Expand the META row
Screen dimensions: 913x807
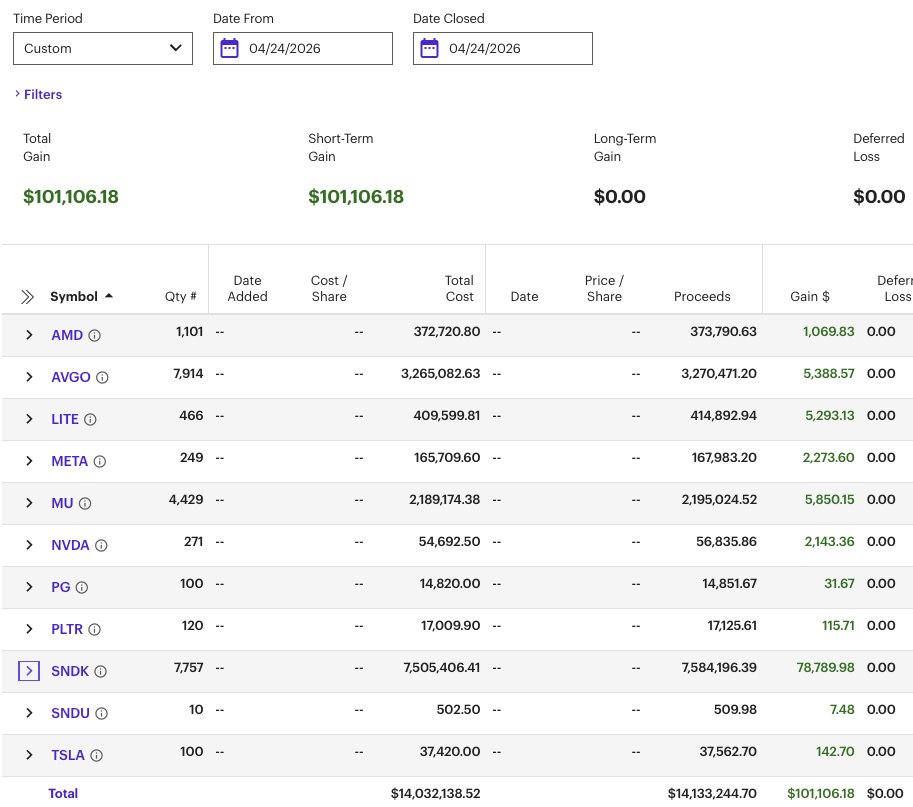pos(29,461)
